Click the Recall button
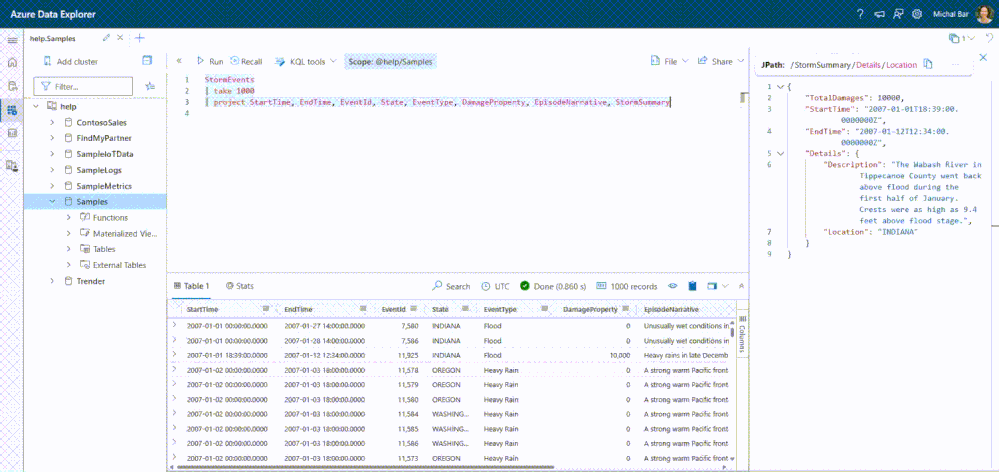This screenshot has height=472, width=999. point(247,62)
